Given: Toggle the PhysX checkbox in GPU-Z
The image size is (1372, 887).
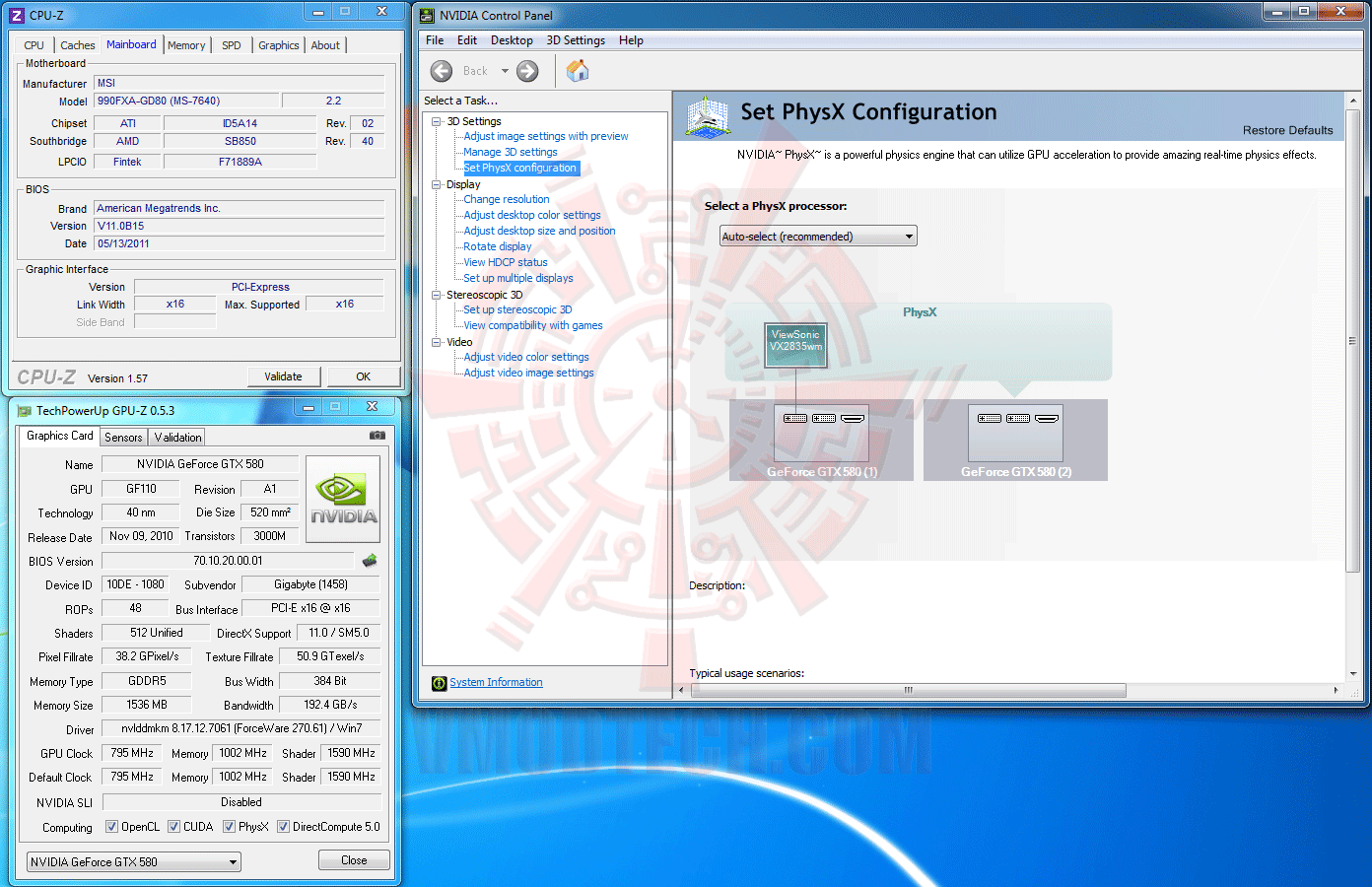Looking at the screenshot, I should [x=229, y=827].
